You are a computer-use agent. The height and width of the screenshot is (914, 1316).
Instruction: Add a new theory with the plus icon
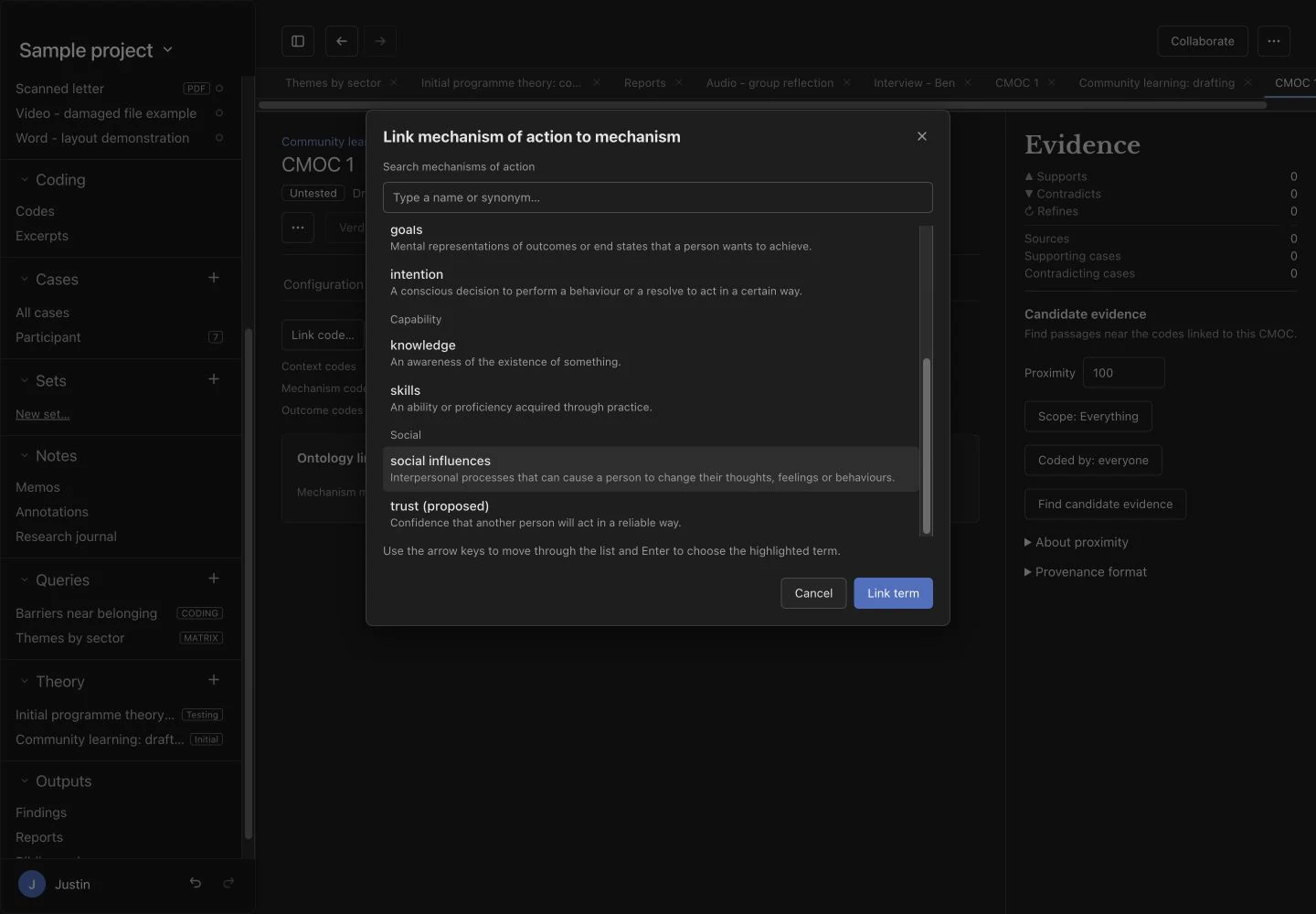[214, 680]
